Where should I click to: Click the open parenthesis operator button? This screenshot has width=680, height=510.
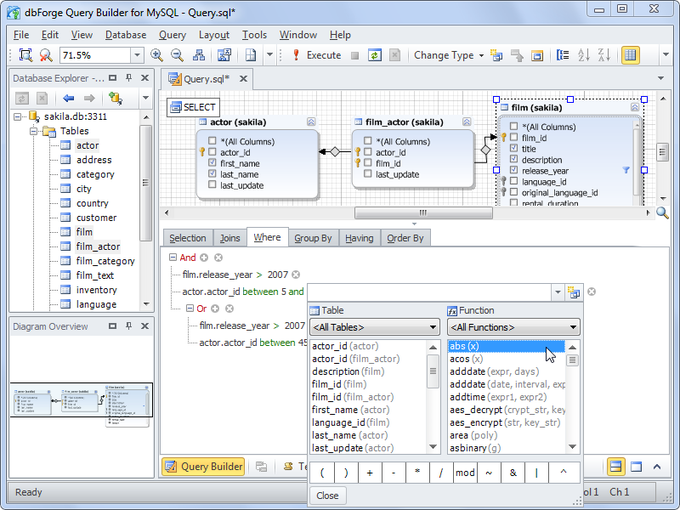[322, 473]
